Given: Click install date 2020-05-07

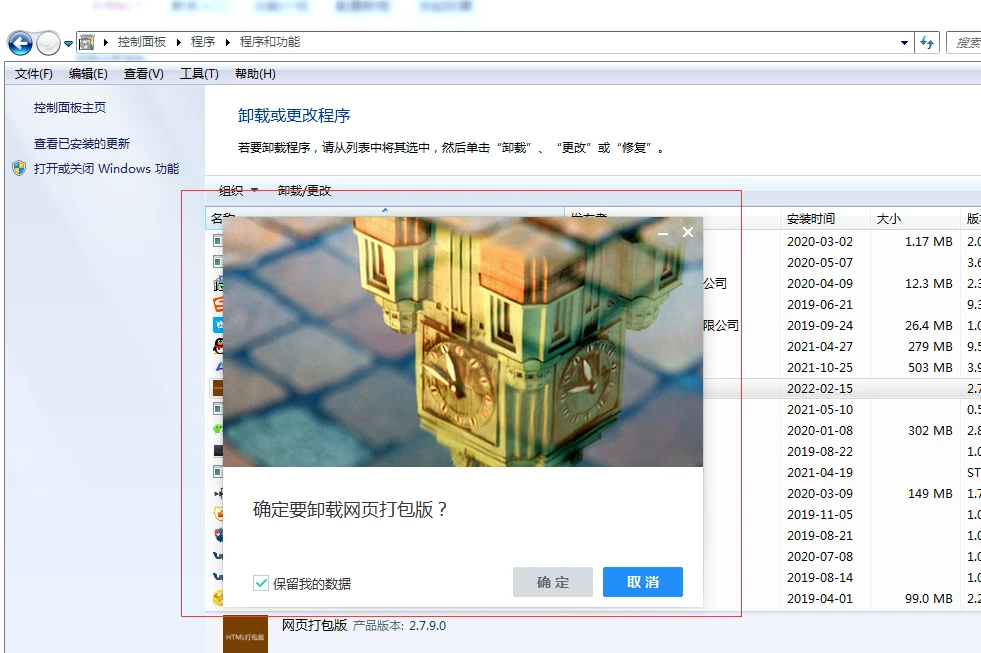Looking at the screenshot, I should click(820, 263).
